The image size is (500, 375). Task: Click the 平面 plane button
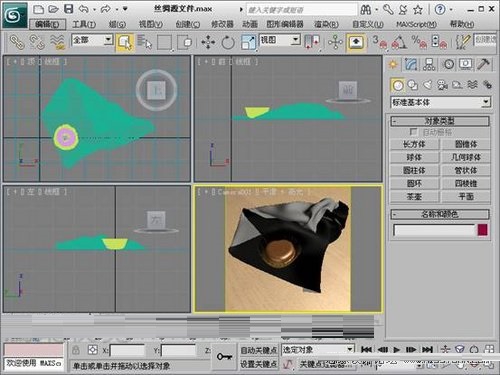pyautogui.click(x=466, y=197)
